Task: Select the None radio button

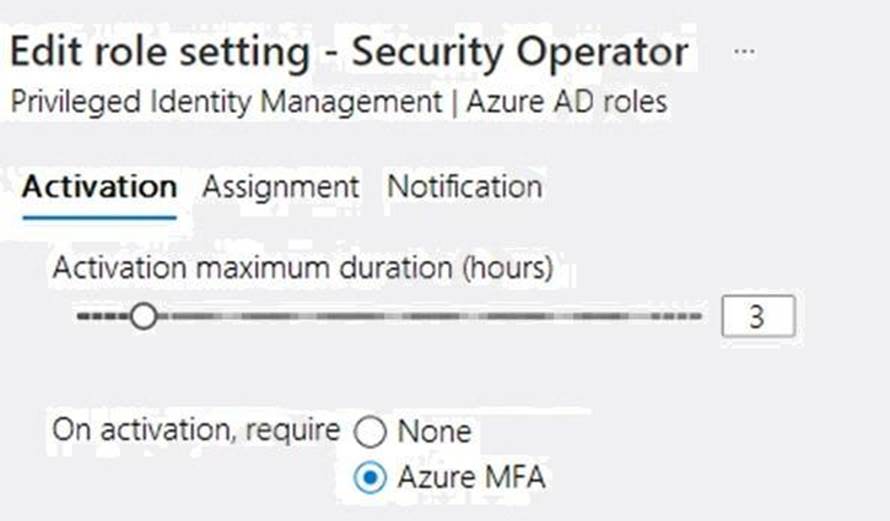Action: pos(370,432)
